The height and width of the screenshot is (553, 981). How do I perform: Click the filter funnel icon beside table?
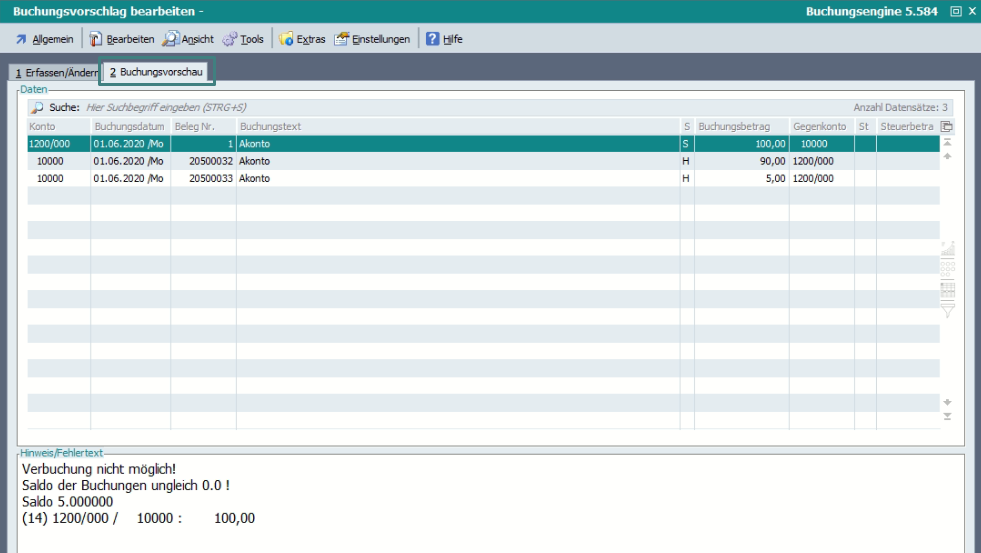(947, 311)
